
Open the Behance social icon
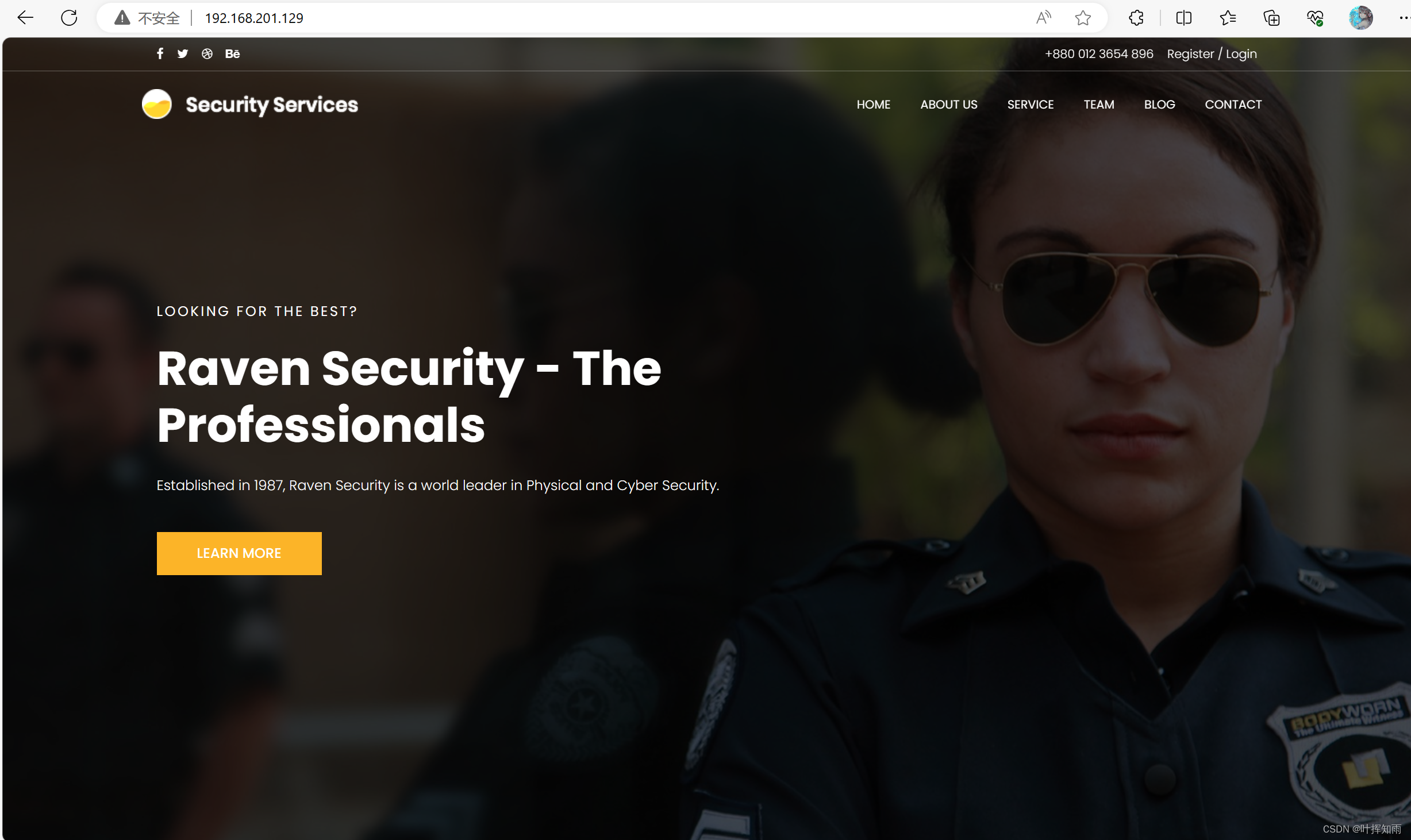point(232,53)
